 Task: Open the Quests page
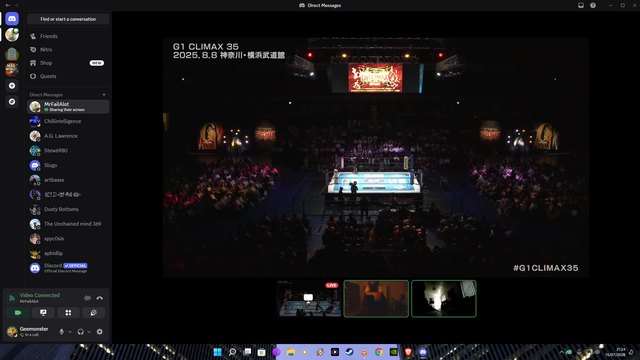[x=68, y=76]
